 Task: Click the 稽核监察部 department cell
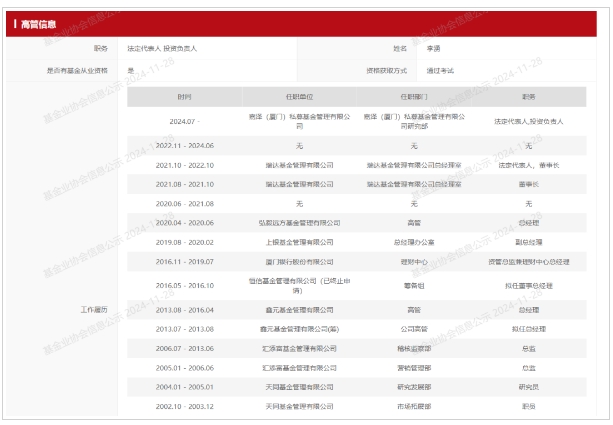[x=414, y=348]
